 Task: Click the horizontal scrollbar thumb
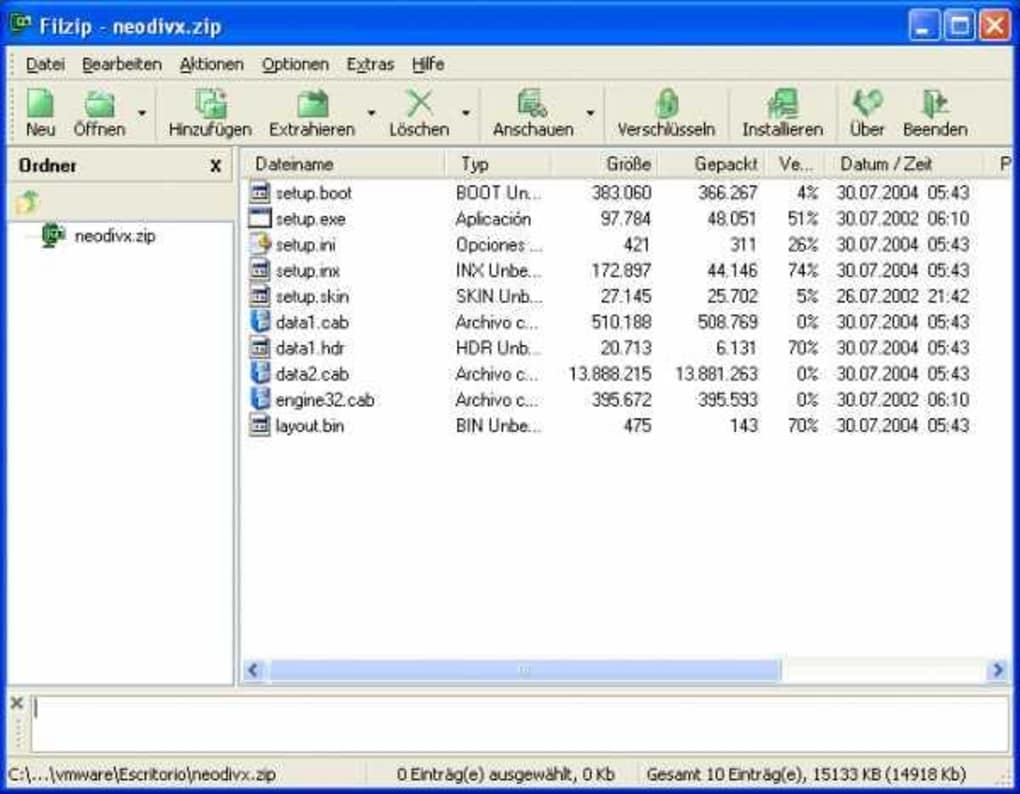click(x=525, y=670)
